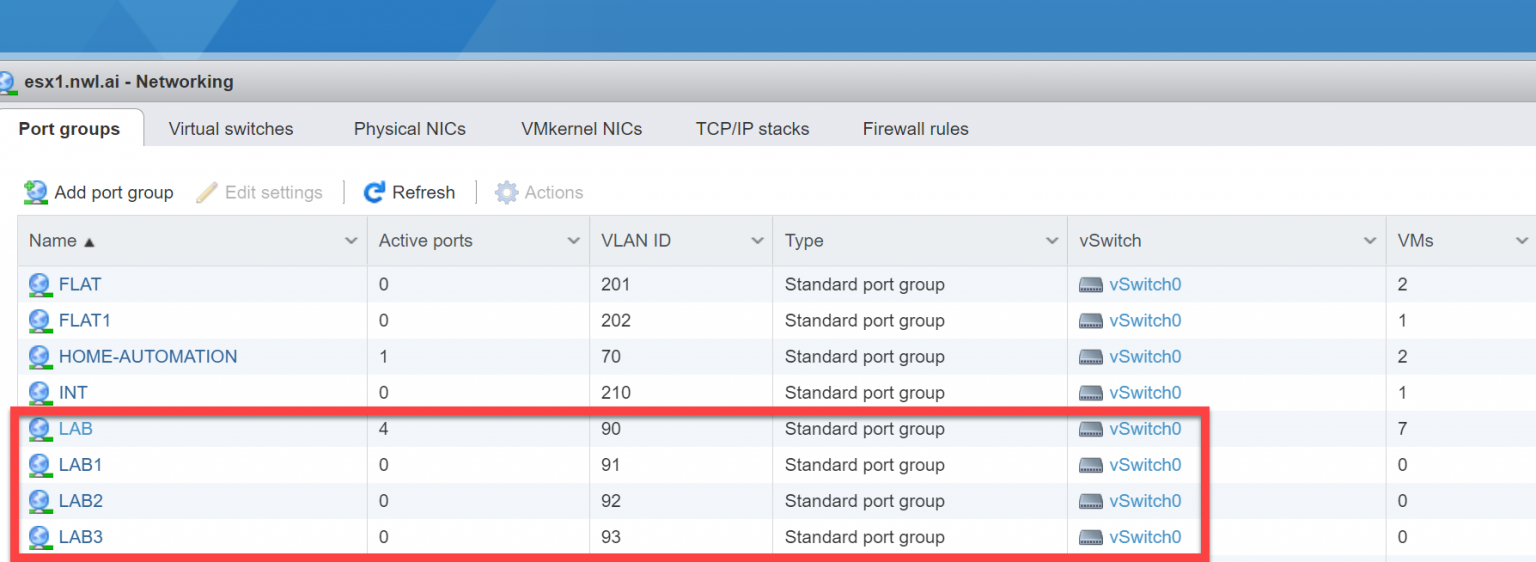Screen dimensions: 1536x562
Task: Select the TCP/IP stacks tab
Action: (753, 128)
